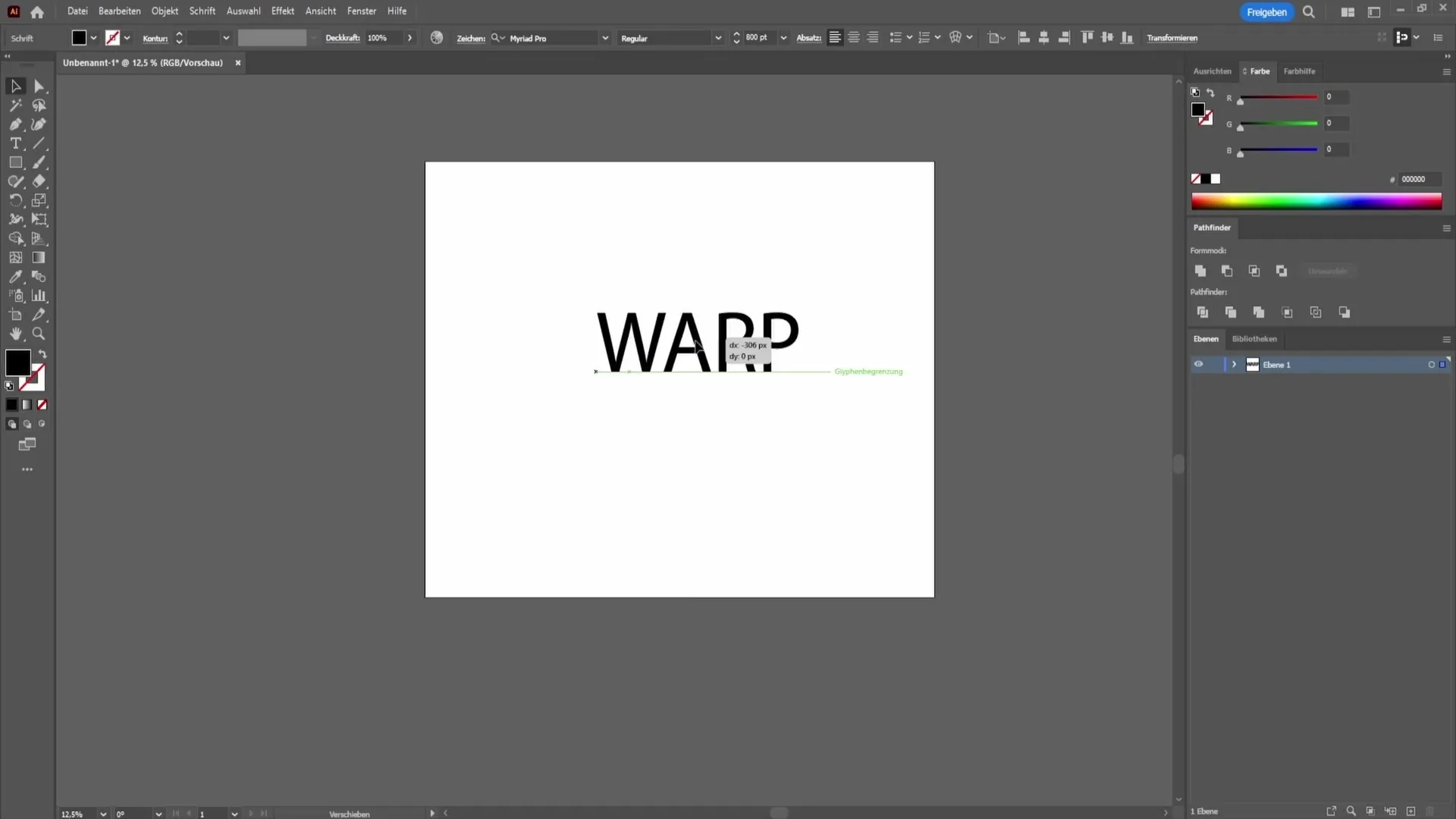This screenshot has height=819, width=1456.
Task: Click the Pathfinder Unite icon
Action: [1200, 270]
